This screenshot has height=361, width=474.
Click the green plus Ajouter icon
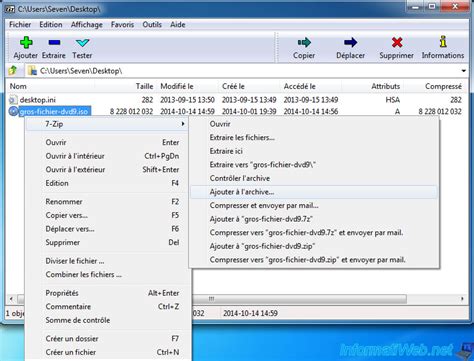point(26,42)
